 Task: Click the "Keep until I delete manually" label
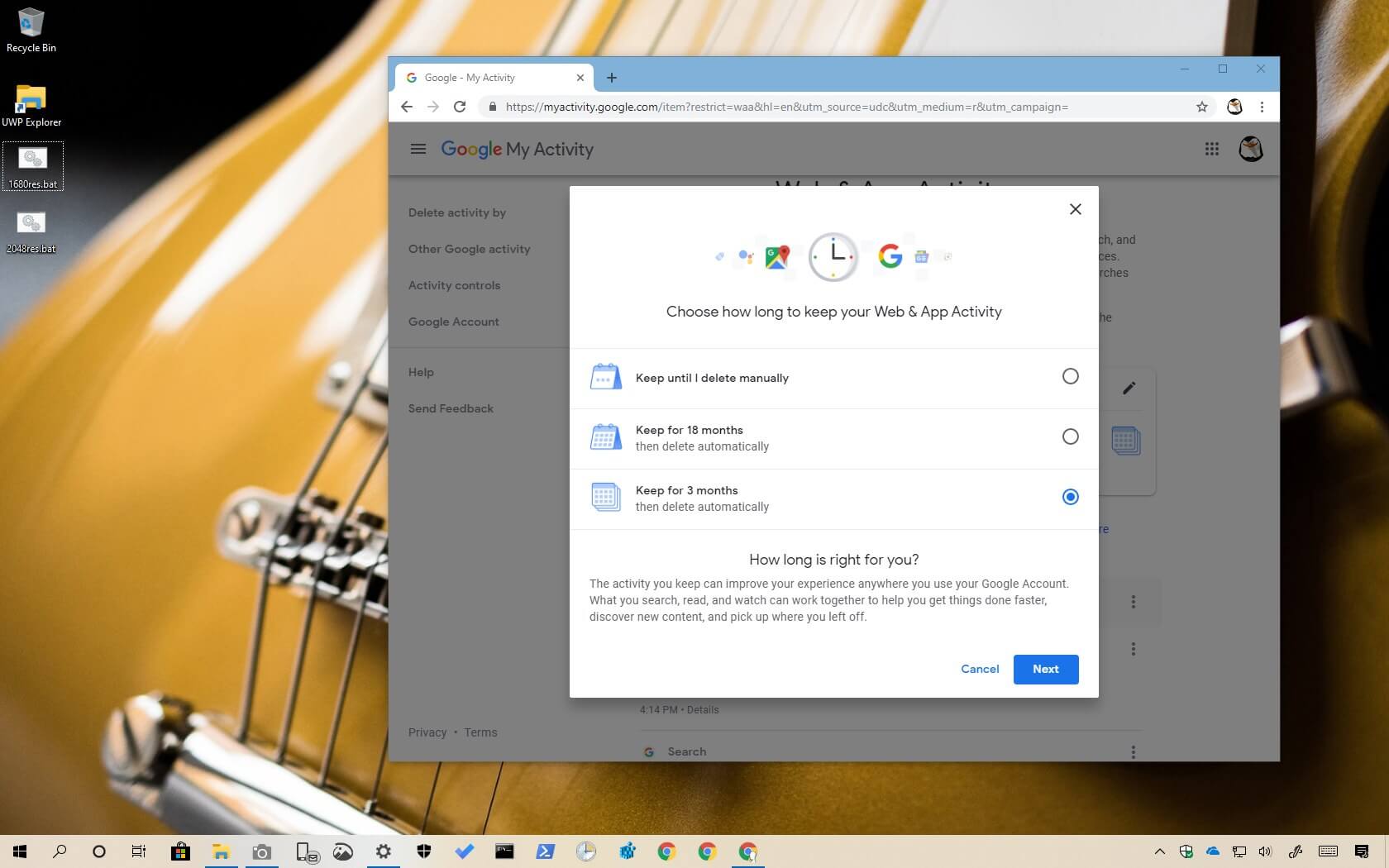(712, 378)
